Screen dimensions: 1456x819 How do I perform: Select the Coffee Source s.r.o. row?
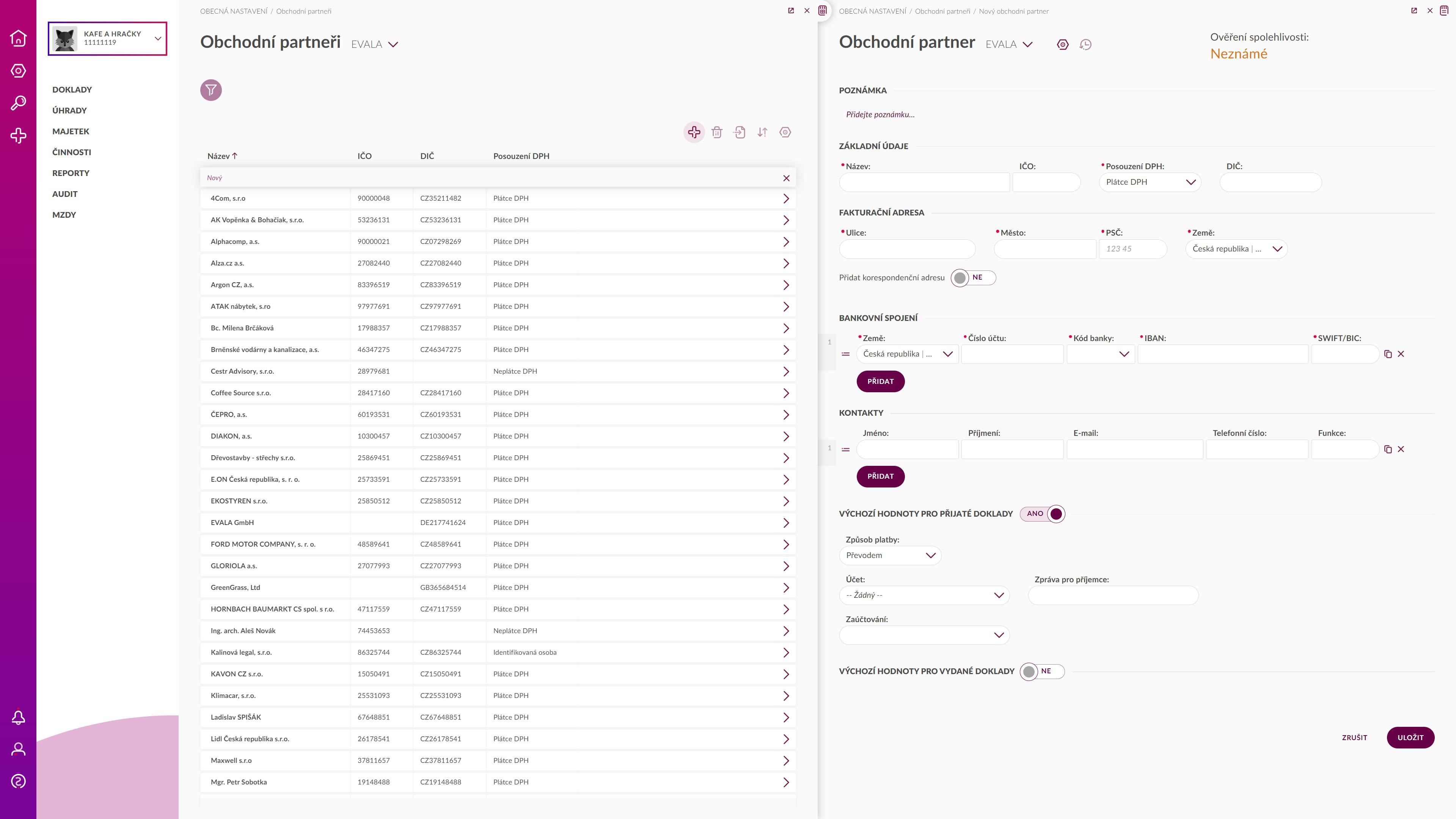[498, 393]
